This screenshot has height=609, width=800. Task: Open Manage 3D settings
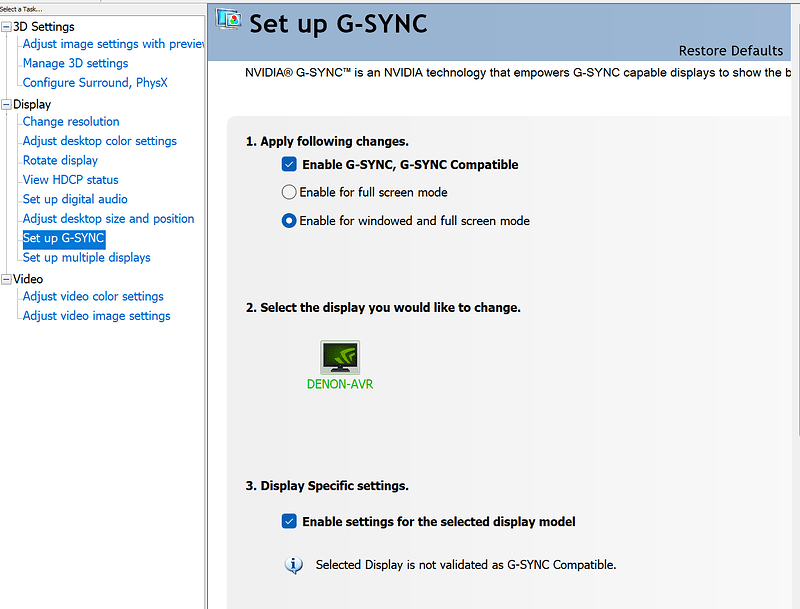(x=76, y=63)
